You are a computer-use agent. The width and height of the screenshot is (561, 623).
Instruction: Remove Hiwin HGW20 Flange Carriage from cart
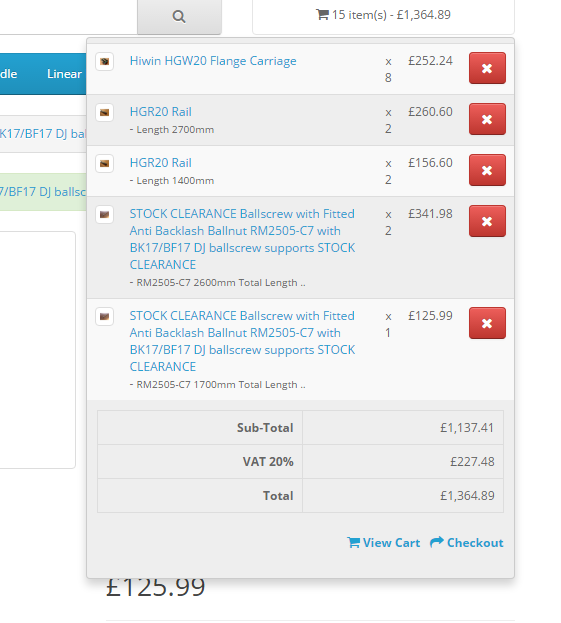pos(487,68)
